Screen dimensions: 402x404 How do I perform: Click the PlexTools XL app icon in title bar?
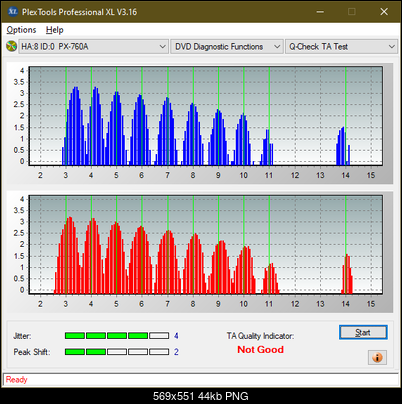pos(12,12)
